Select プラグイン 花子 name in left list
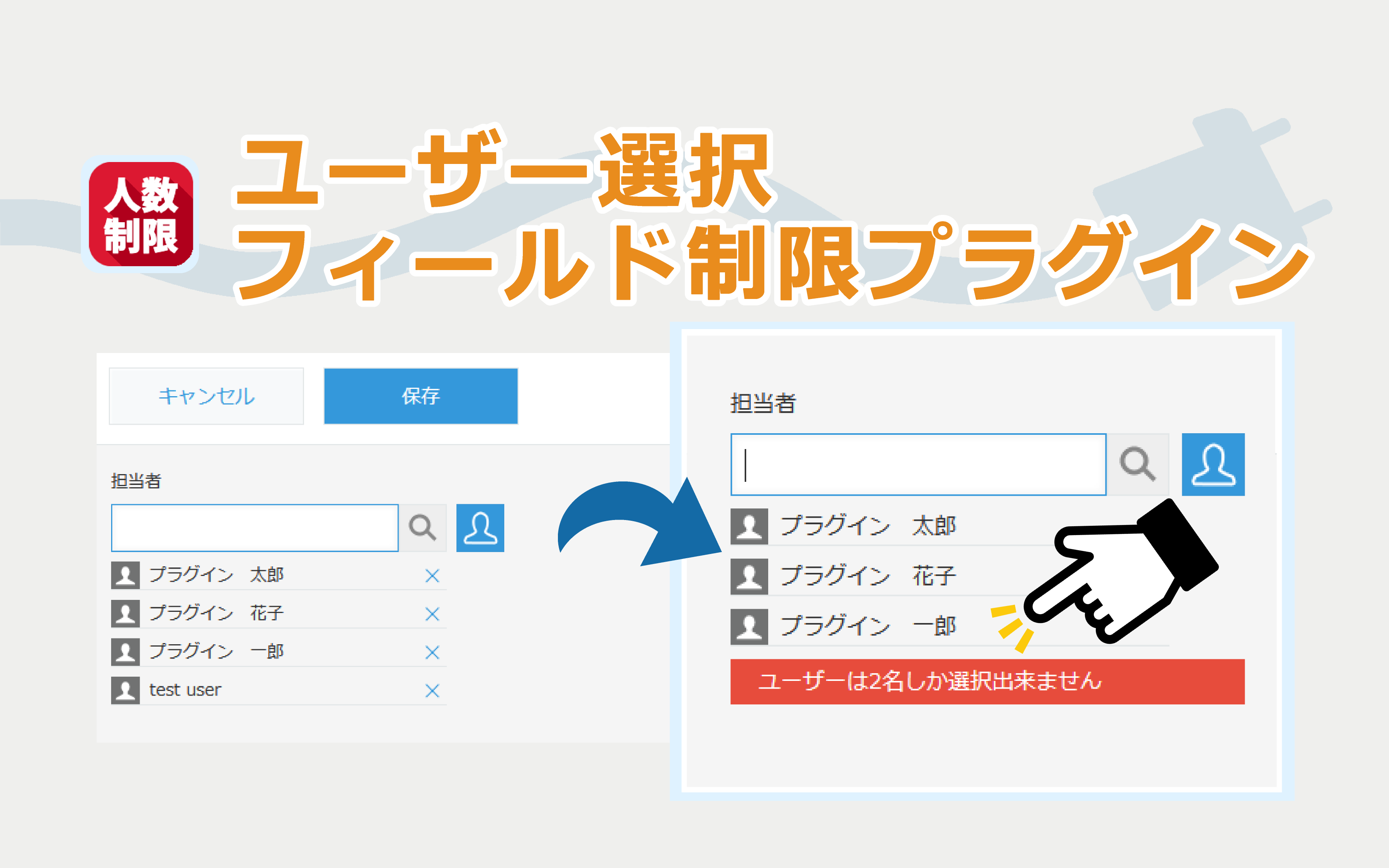1389x868 pixels. [216, 613]
